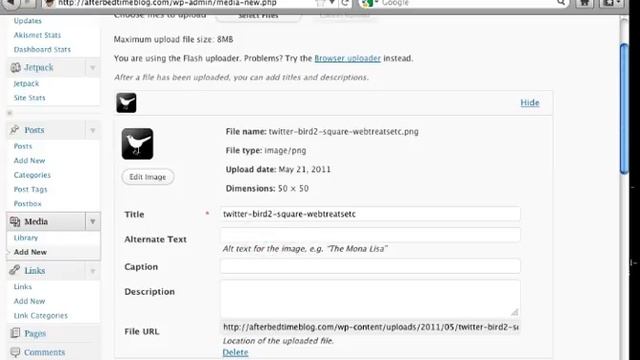This screenshot has height=360, width=640.
Task: Click the Edit Image button
Action: point(148,177)
